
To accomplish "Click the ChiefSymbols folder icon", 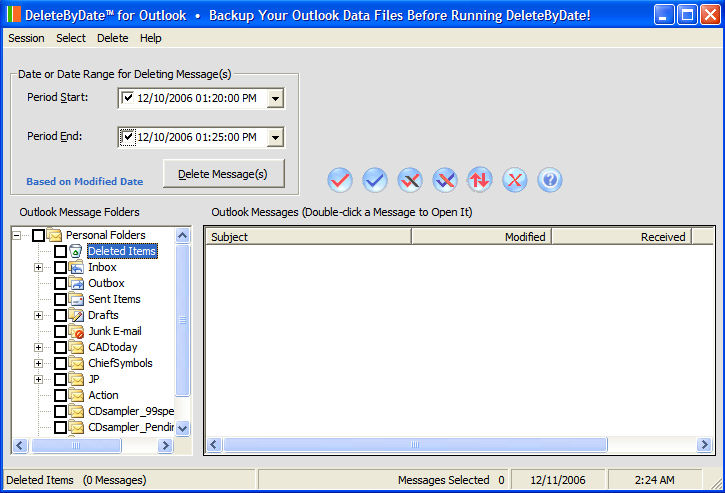I will pyautogui.click(x=76, y=363).
